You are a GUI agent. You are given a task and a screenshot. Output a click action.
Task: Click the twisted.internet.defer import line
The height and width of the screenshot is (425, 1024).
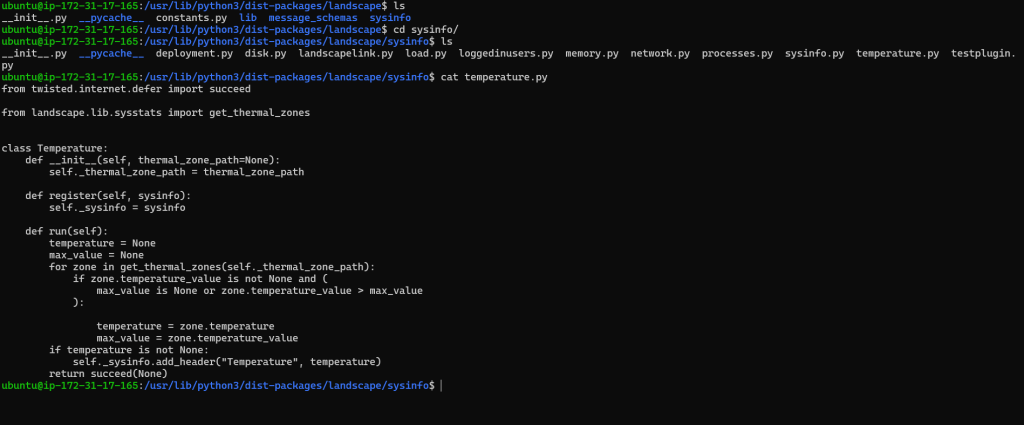click(126, 88)
